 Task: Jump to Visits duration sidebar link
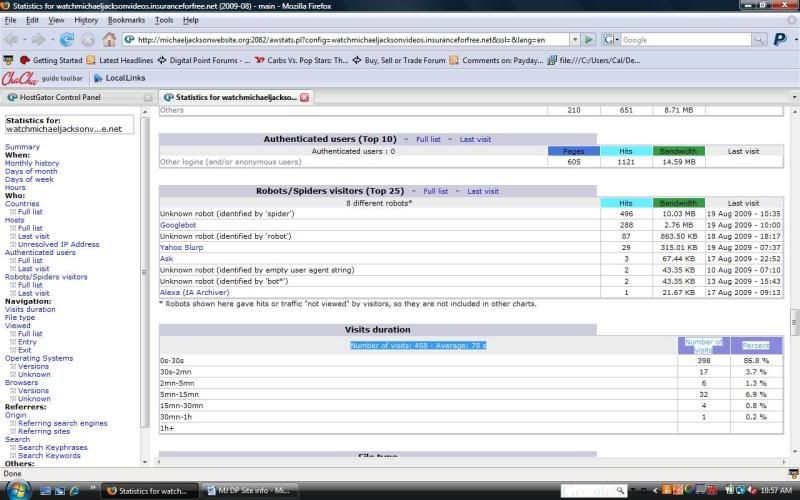[x=30, y=309]
